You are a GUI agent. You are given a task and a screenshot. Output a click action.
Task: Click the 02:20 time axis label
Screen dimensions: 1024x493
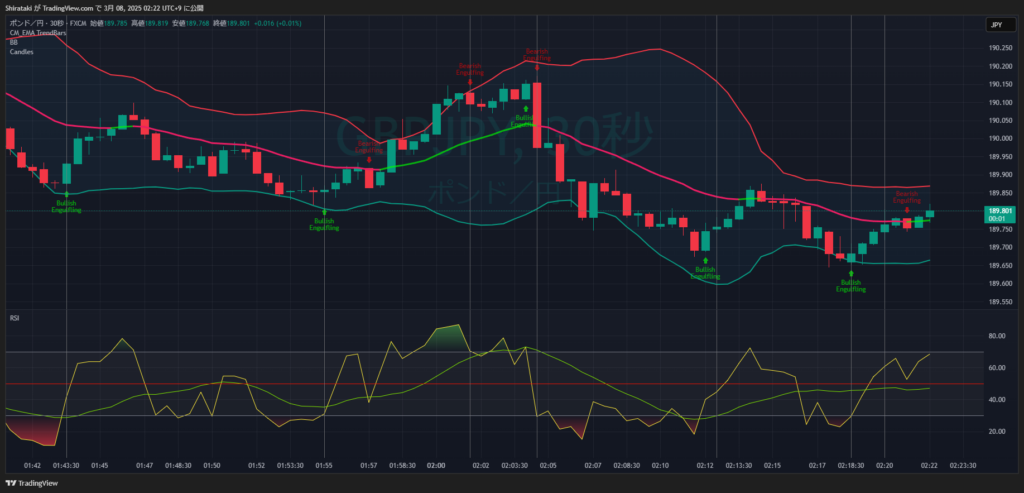[885, 466]
